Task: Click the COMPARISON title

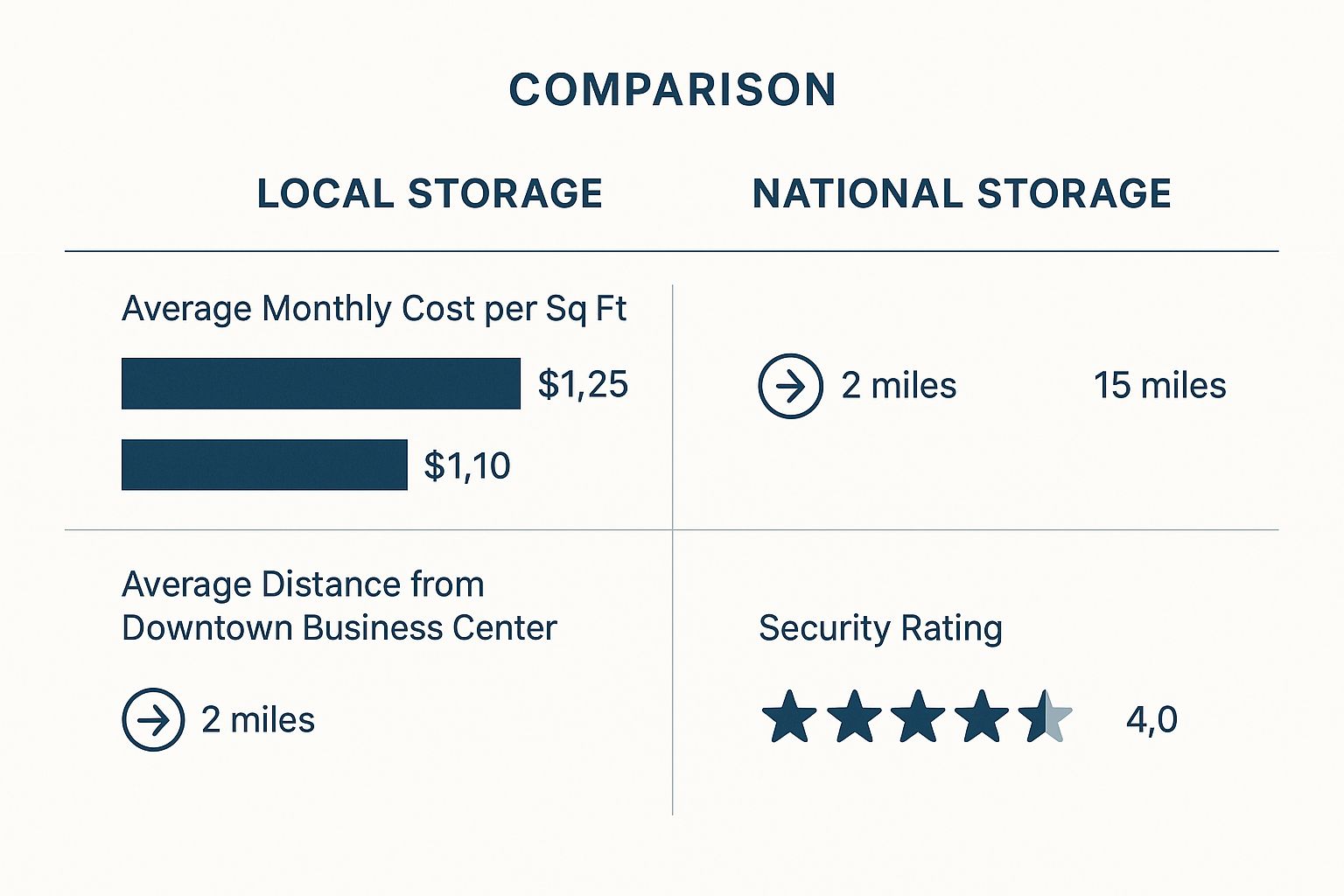Action: 672,90
